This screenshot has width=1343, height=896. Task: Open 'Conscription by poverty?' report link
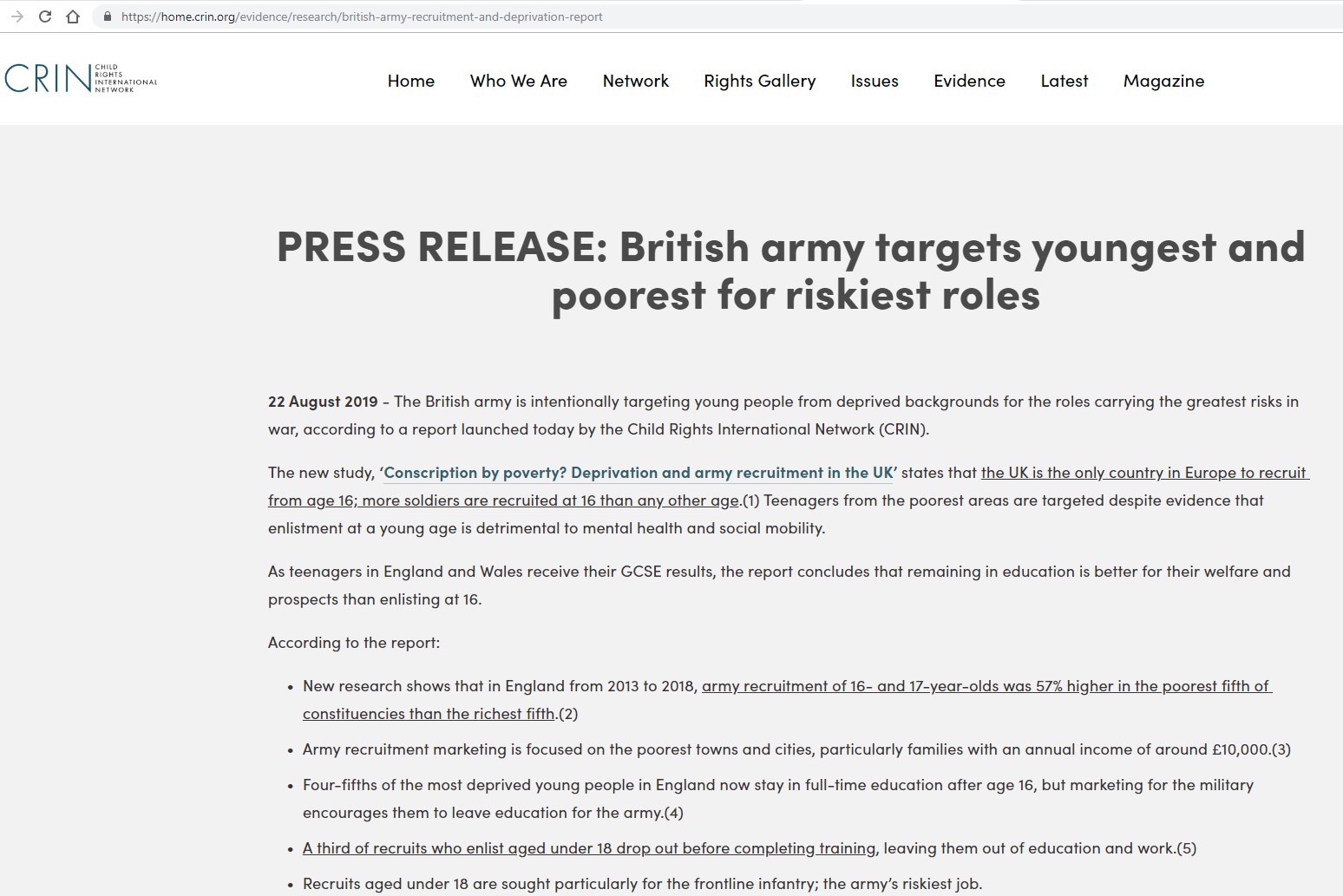click(x=638, y=473)
